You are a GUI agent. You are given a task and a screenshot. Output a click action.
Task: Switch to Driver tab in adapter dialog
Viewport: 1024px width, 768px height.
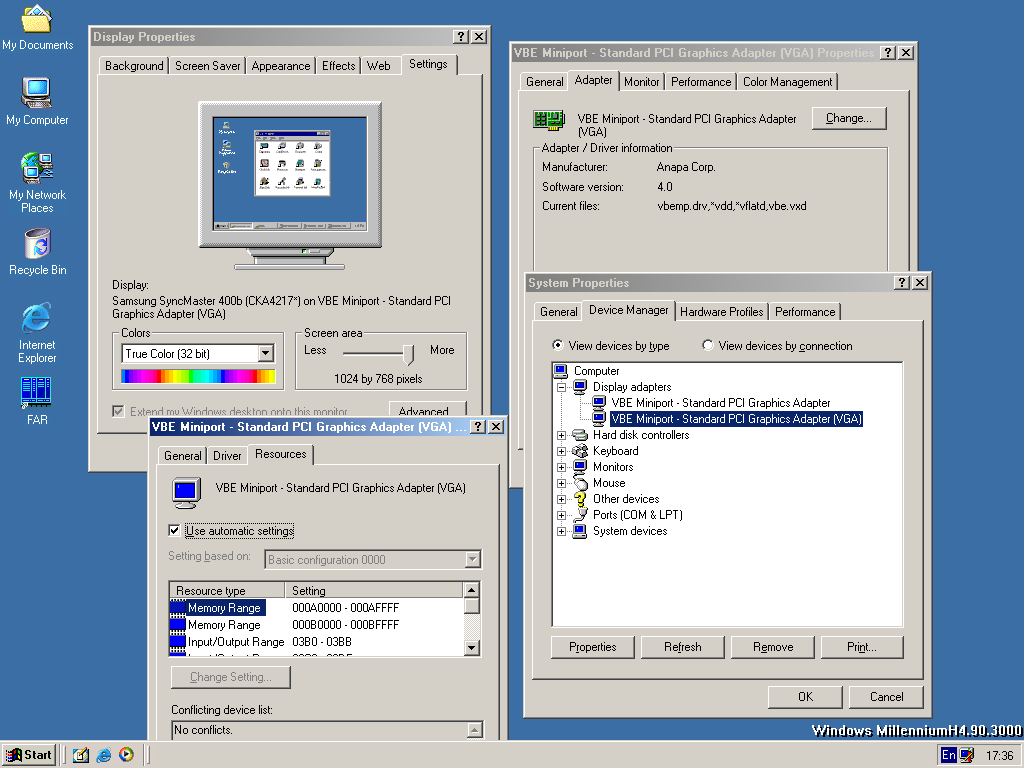[x=227, y=456]
